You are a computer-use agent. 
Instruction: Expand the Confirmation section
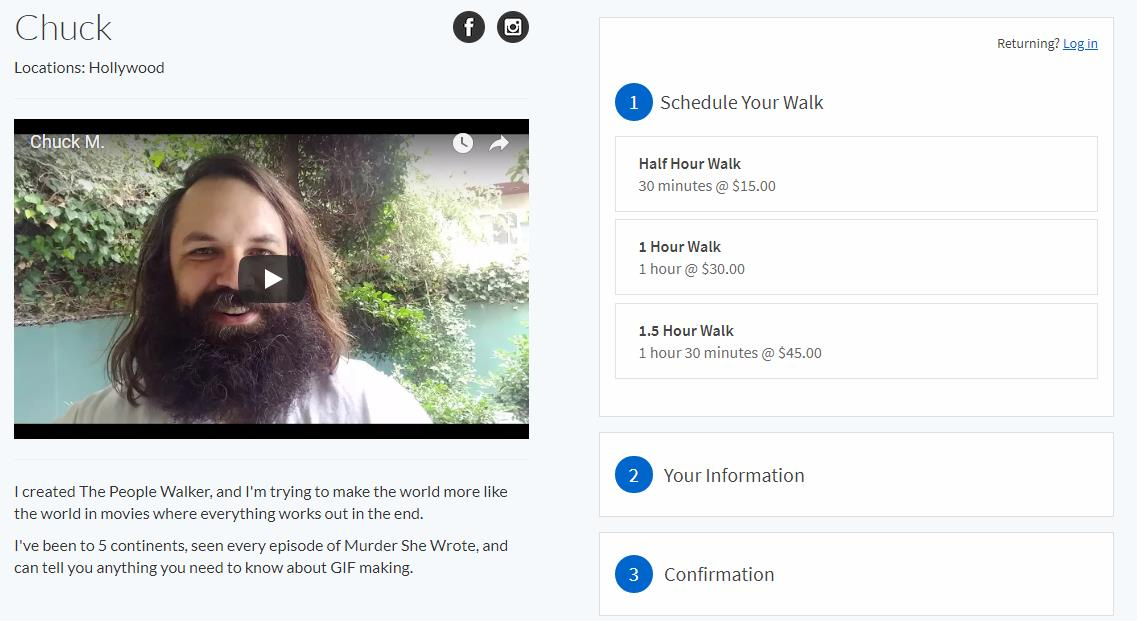coord(719,574)
